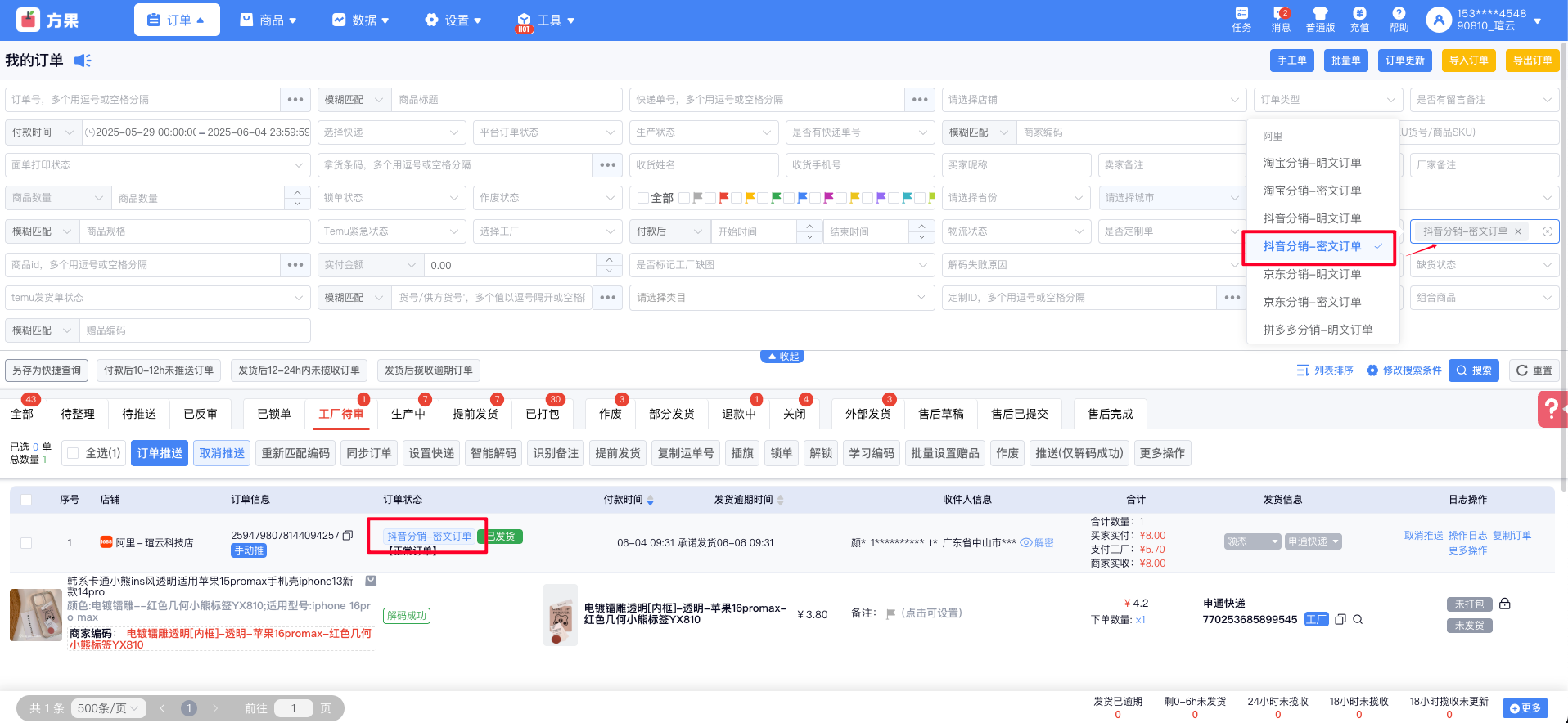Image resolution: width=1568 pixels, height=723 pixels.
Task: Open the 生产状态 dropdown
Action: pyautogui.click(x=703, y=132)
